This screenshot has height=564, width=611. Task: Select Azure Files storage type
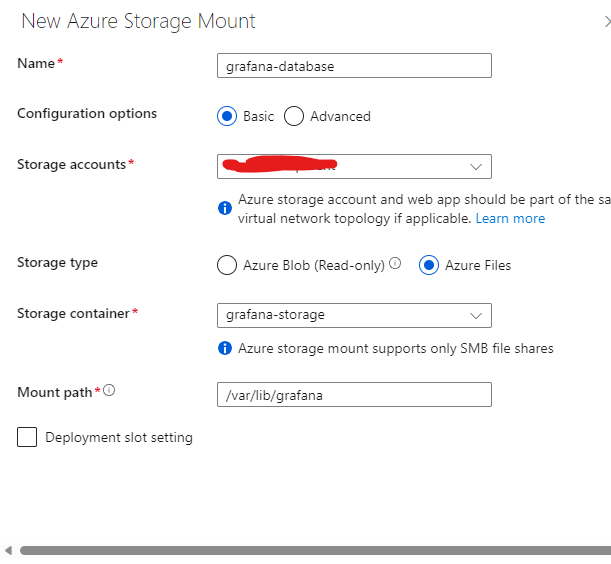coord(429,265)
